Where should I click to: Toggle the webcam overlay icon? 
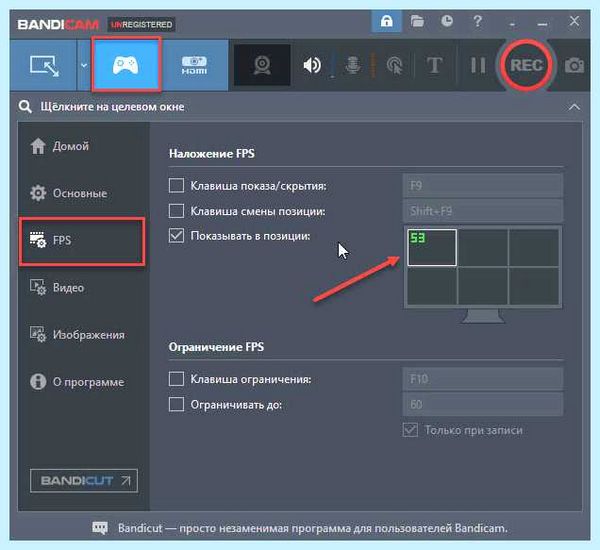[262, 65]
